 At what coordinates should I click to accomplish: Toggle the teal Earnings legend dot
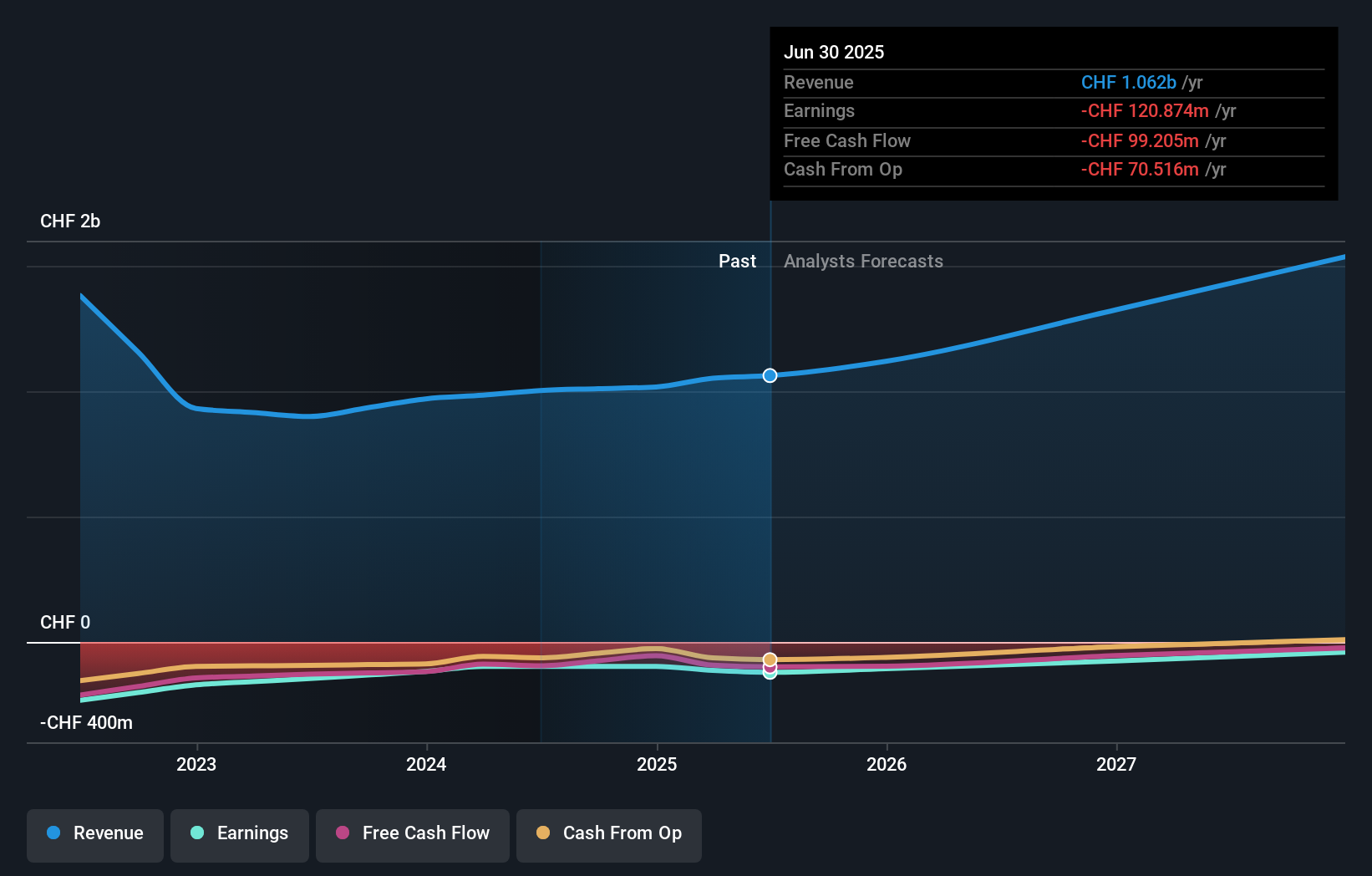(196, 833)
